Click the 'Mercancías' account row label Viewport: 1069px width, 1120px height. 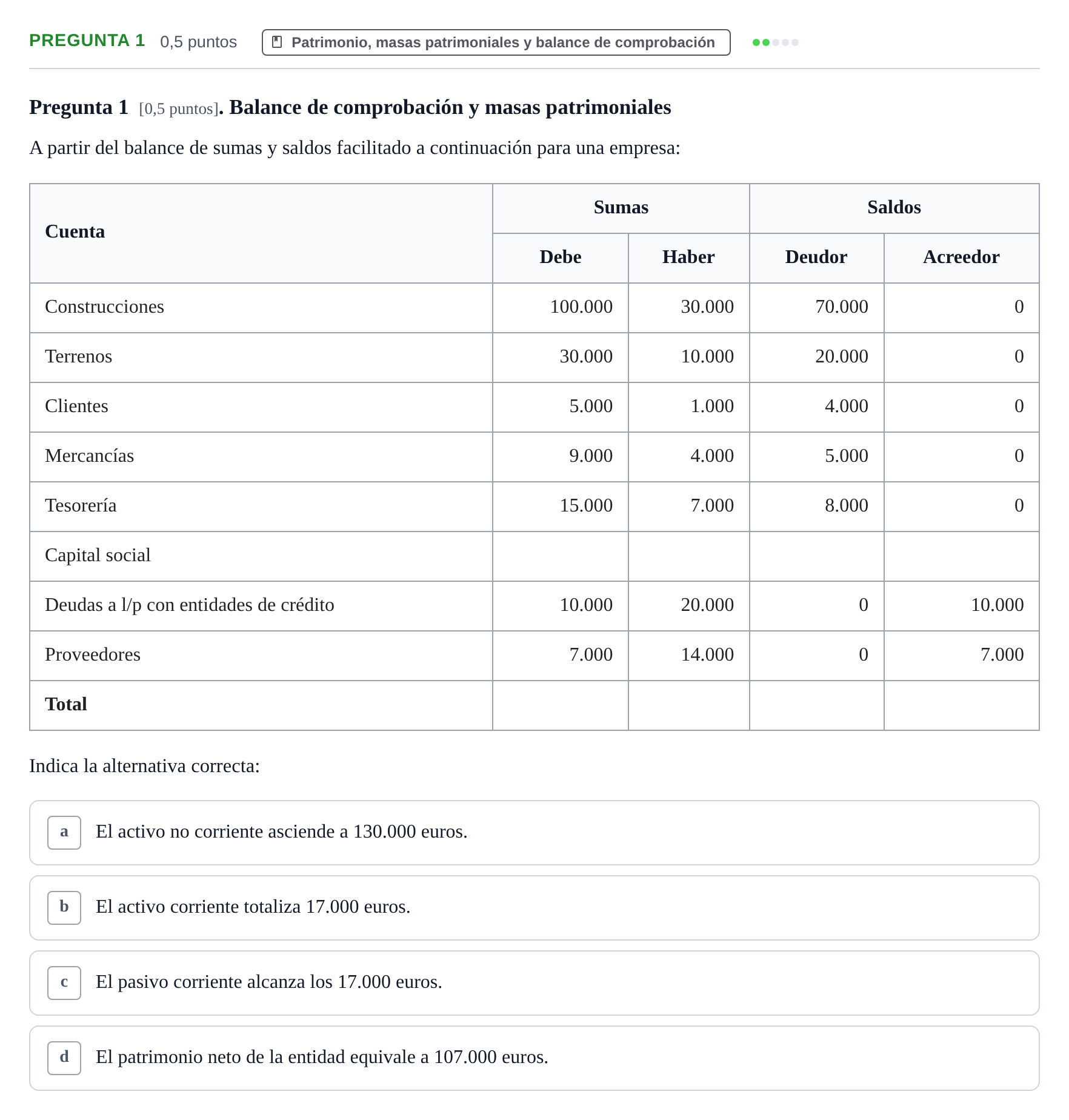click(90, 456)
